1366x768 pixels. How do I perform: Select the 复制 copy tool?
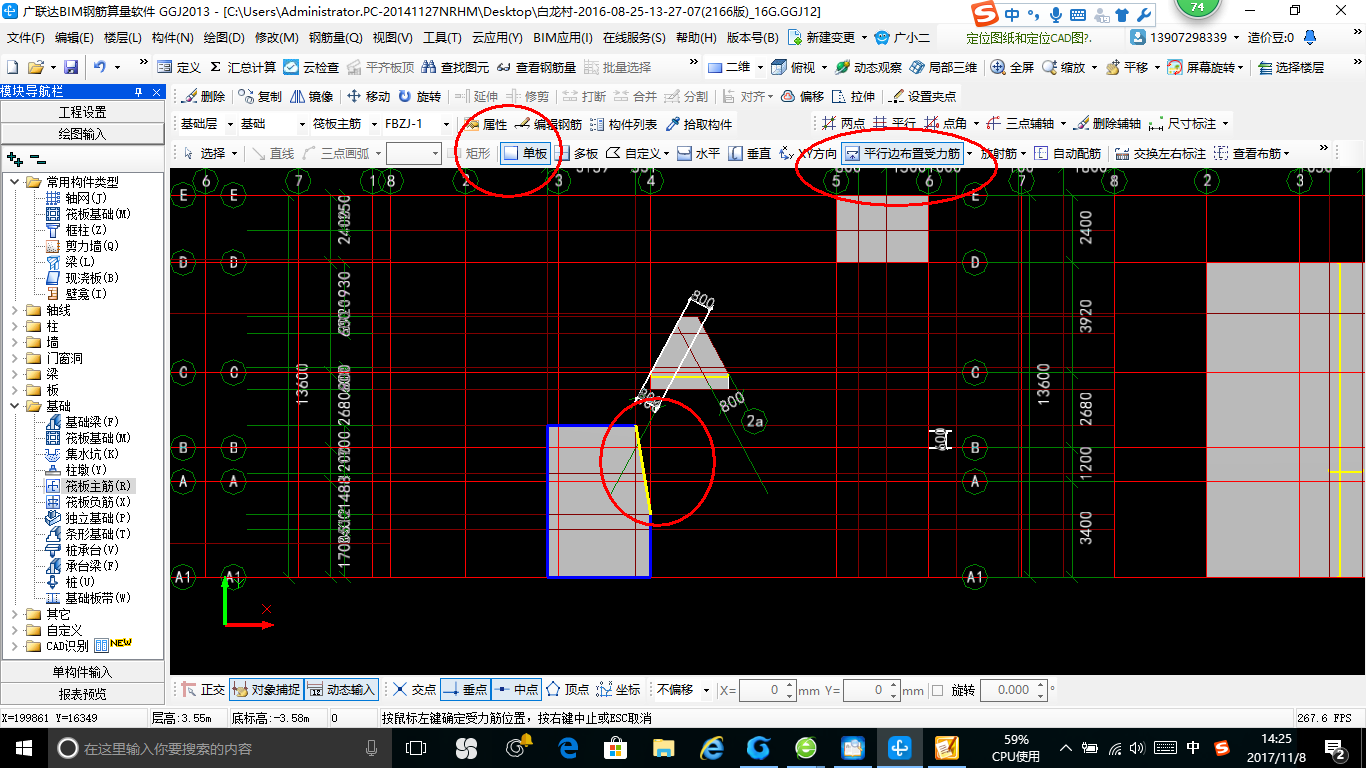(x=261, y=96)
